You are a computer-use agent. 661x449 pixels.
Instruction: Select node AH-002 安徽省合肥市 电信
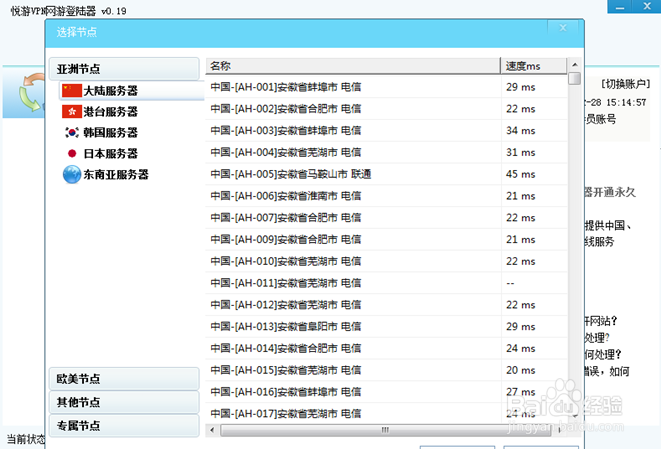tap(386, 109)
